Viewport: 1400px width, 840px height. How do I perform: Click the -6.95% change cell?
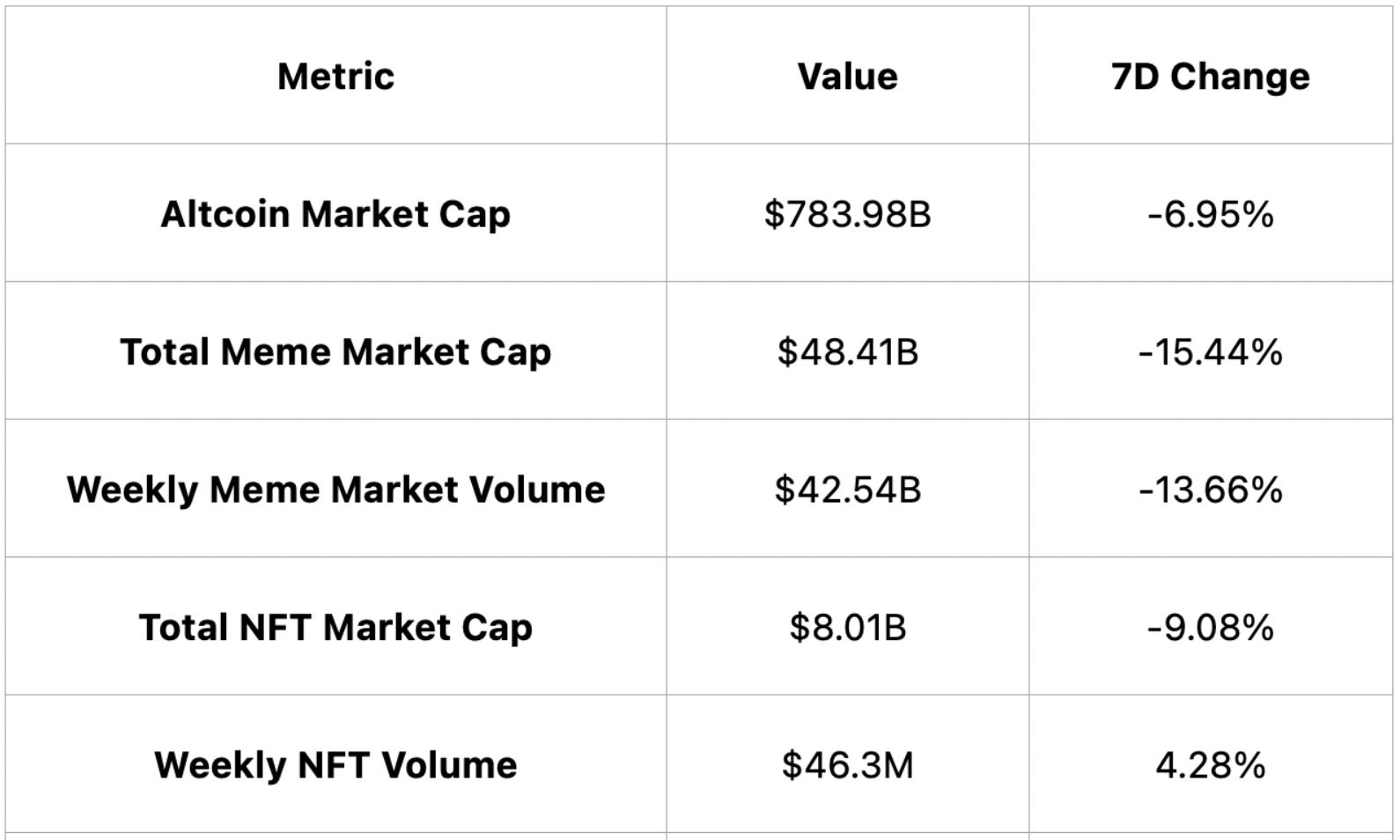tap(1210, 214)
